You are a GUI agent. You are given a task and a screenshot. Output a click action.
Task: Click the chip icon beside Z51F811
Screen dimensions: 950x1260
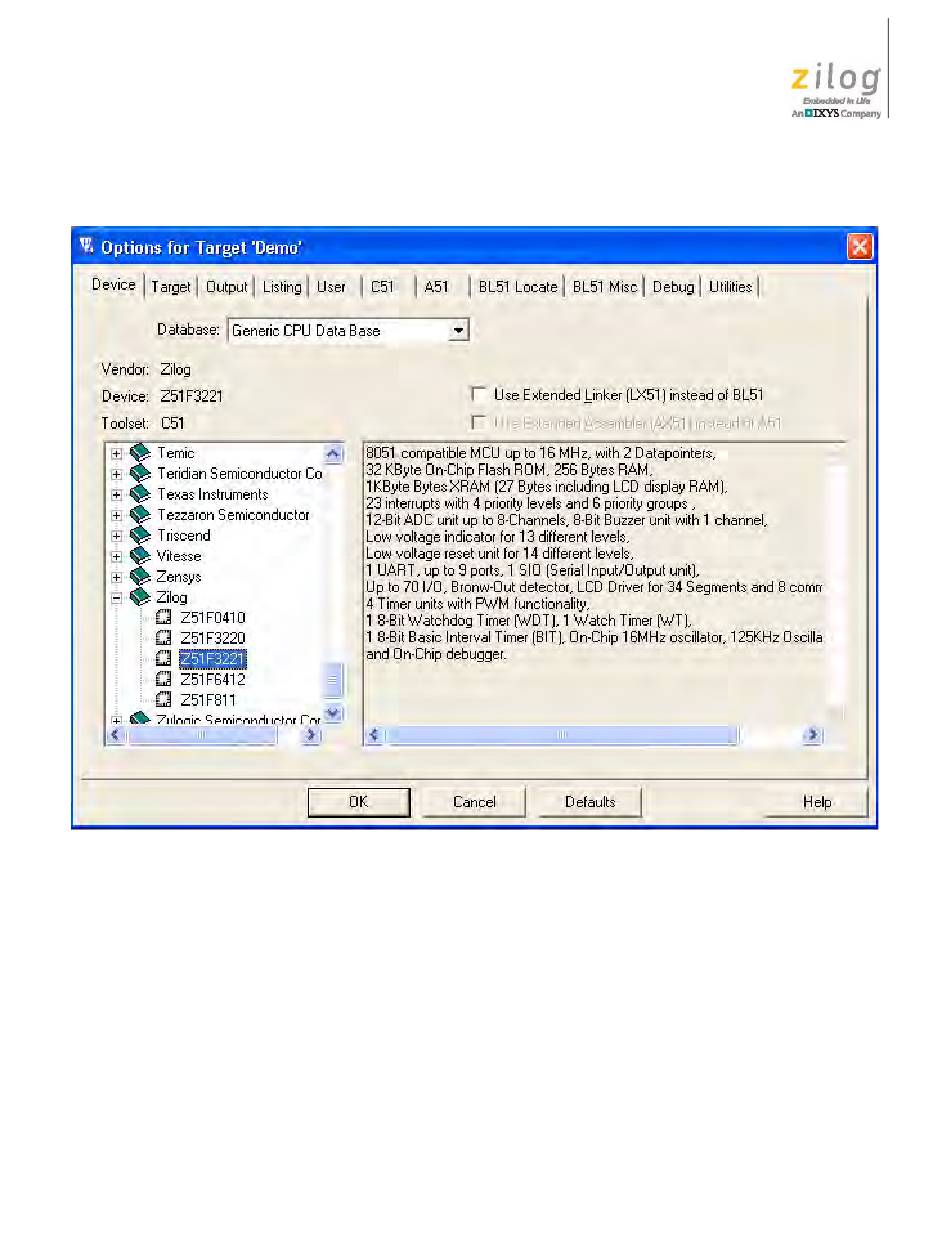point(164,700)
